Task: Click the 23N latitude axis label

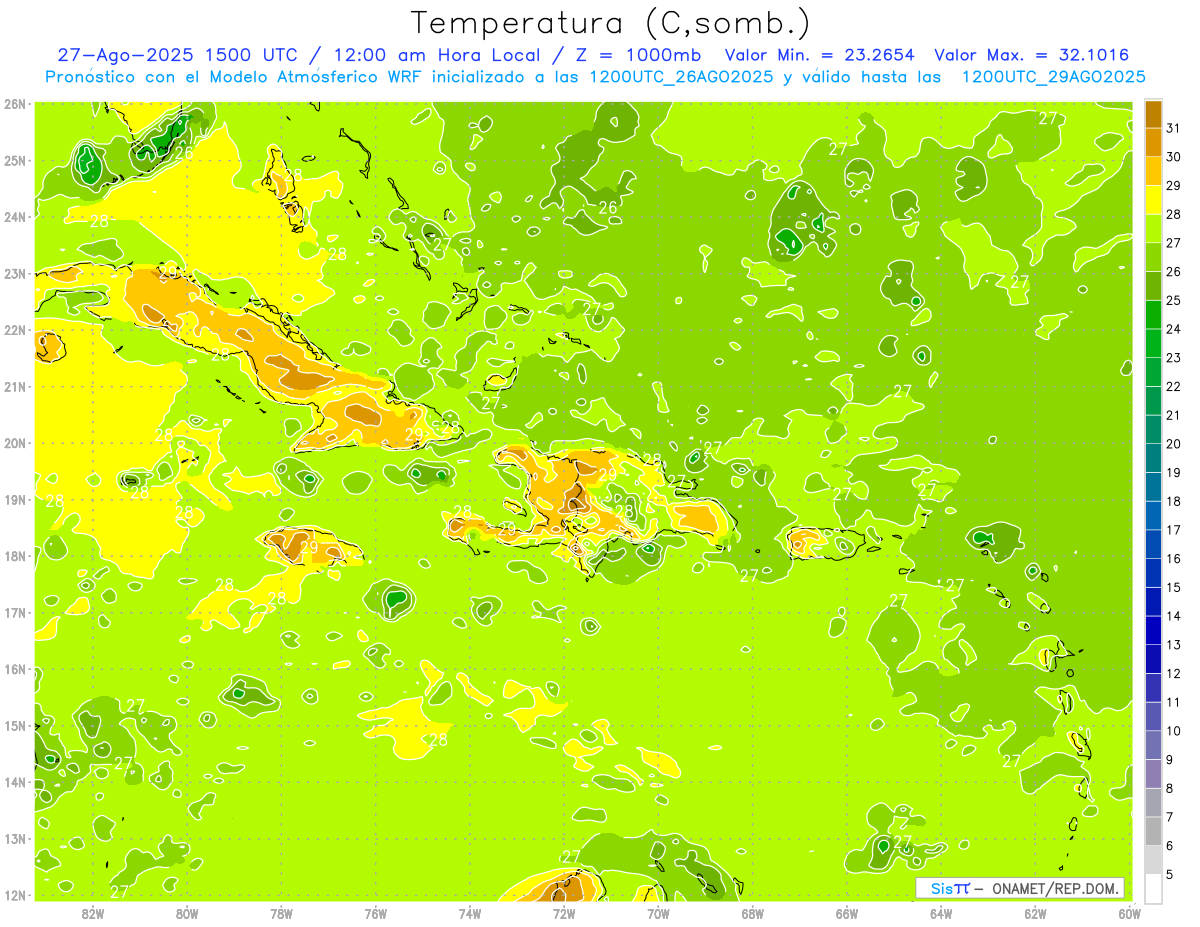Action: (x=15, y=273)
